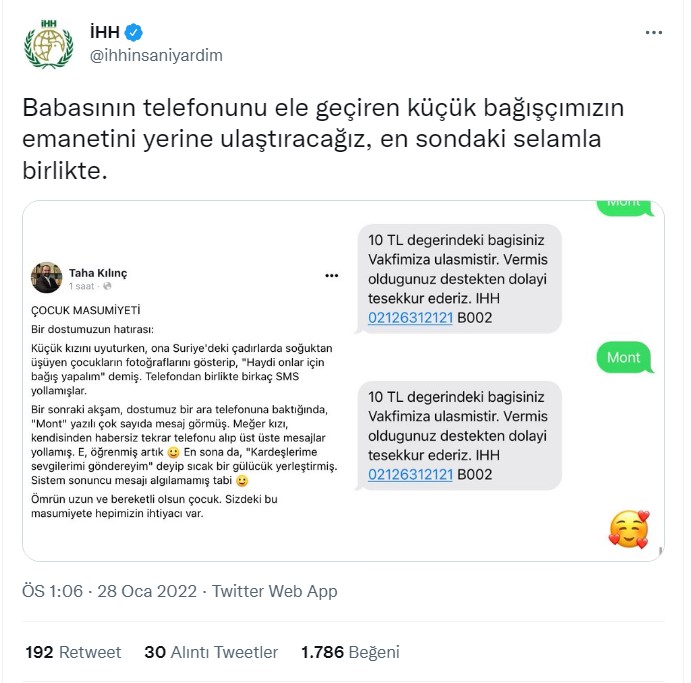691x683 pixels.
Task: Open the tweet's three-dot more menu
Action: pos(653,33)
